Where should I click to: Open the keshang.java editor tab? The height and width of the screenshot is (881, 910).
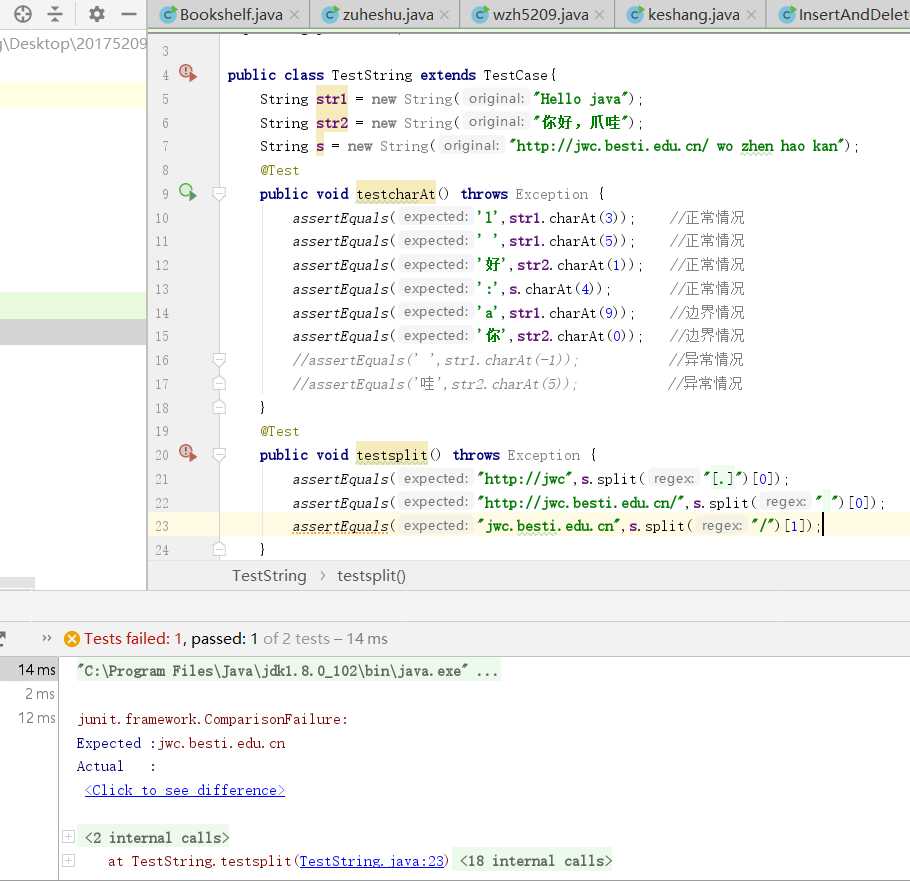(x=694, y=15)
